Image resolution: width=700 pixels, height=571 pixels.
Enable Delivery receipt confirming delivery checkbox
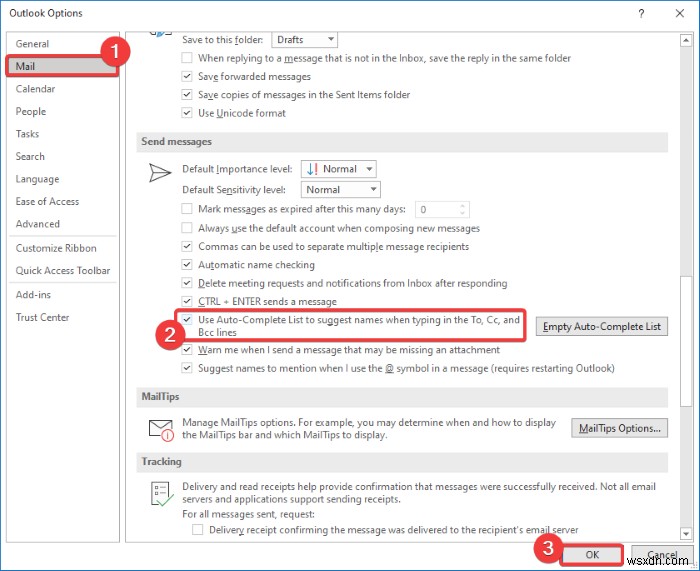point(197,529)
